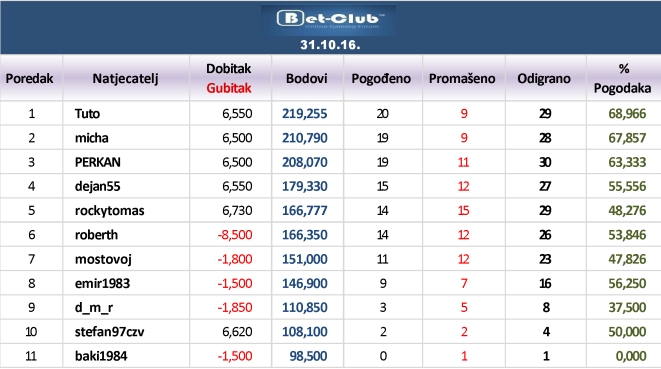661x369 pixels.
Task: Click the Bet-Club logo banner
Action: 328,20
